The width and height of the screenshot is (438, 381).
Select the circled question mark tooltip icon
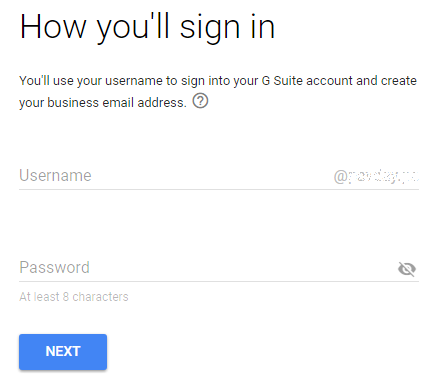pos(200,101)
